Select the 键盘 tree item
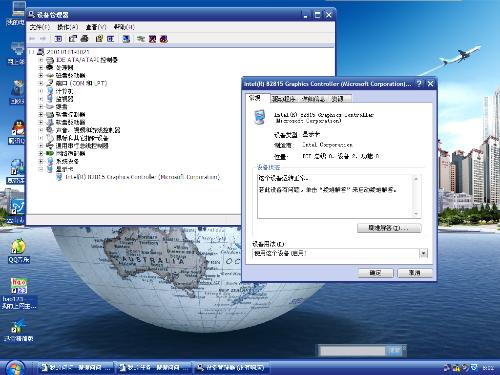 (62, 107)
